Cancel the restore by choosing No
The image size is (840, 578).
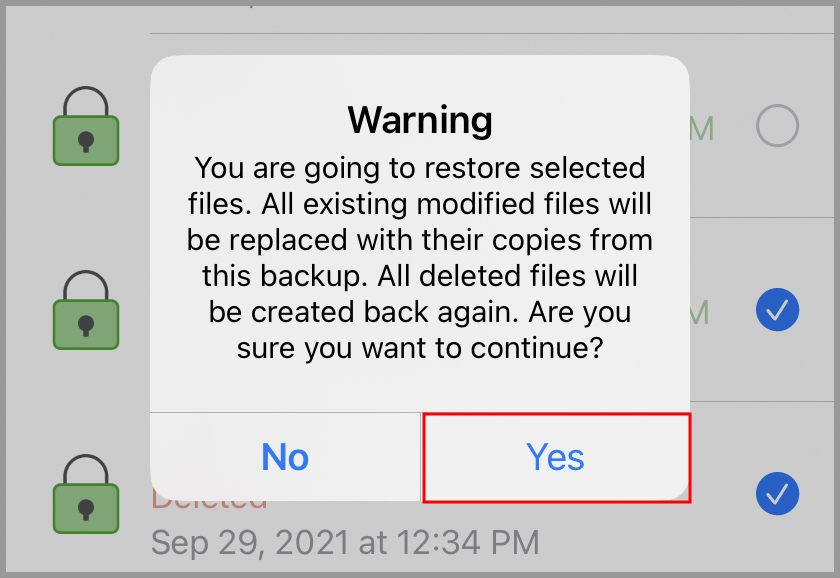click(285, 457)
